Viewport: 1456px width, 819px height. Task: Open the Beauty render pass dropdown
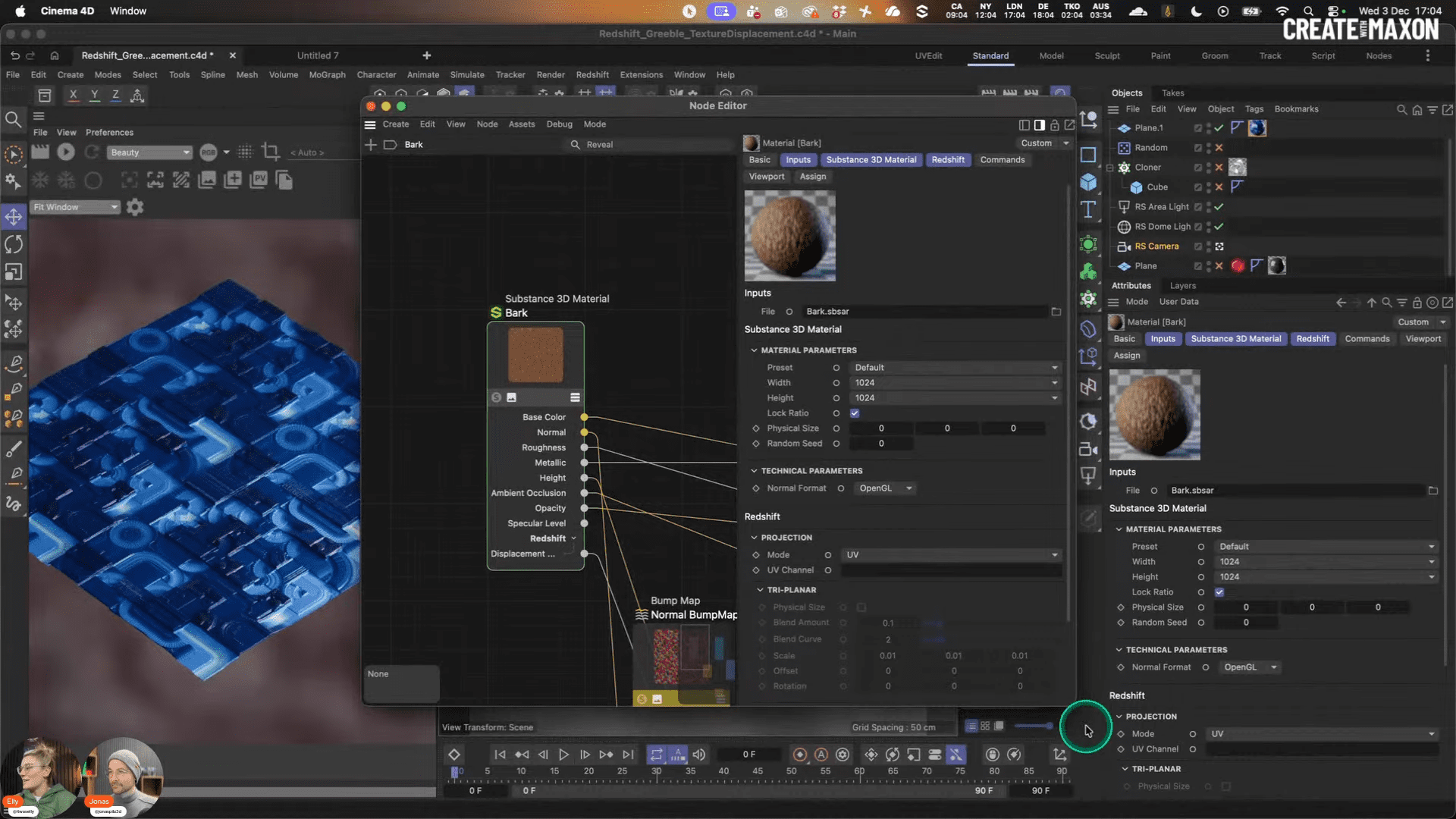(x=149, y=152)
